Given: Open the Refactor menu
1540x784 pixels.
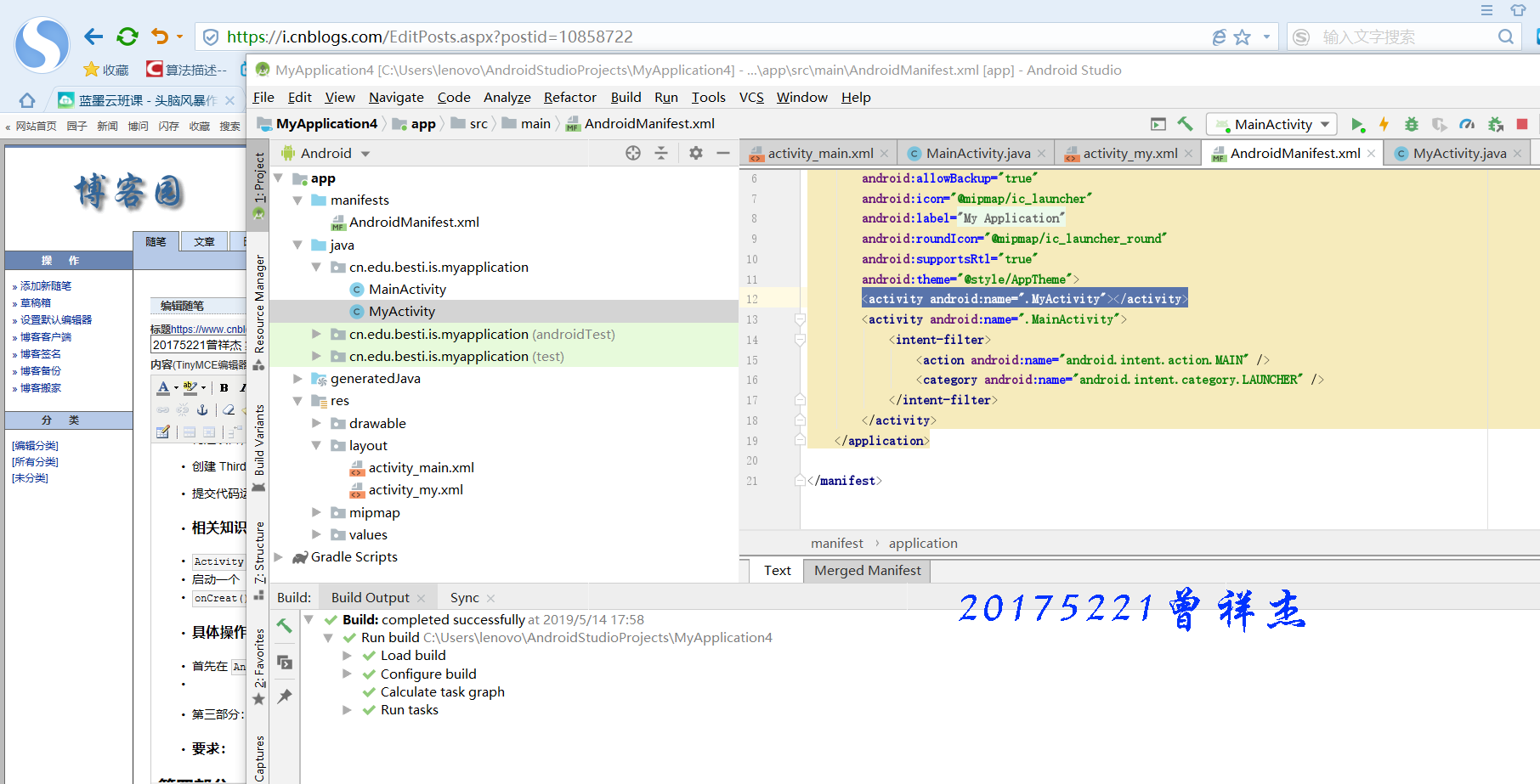Looking at the screenshot, I should tap(569, 98).
